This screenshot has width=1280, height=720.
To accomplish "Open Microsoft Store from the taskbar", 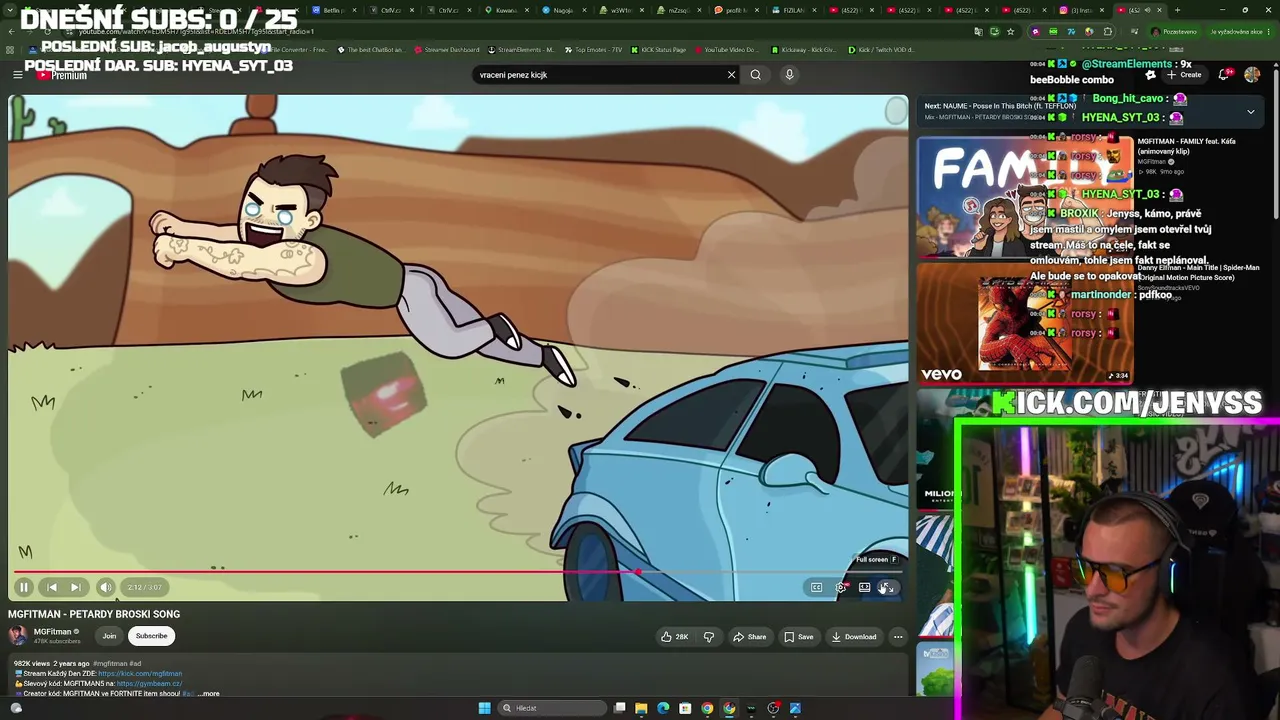I will point(685,708).
